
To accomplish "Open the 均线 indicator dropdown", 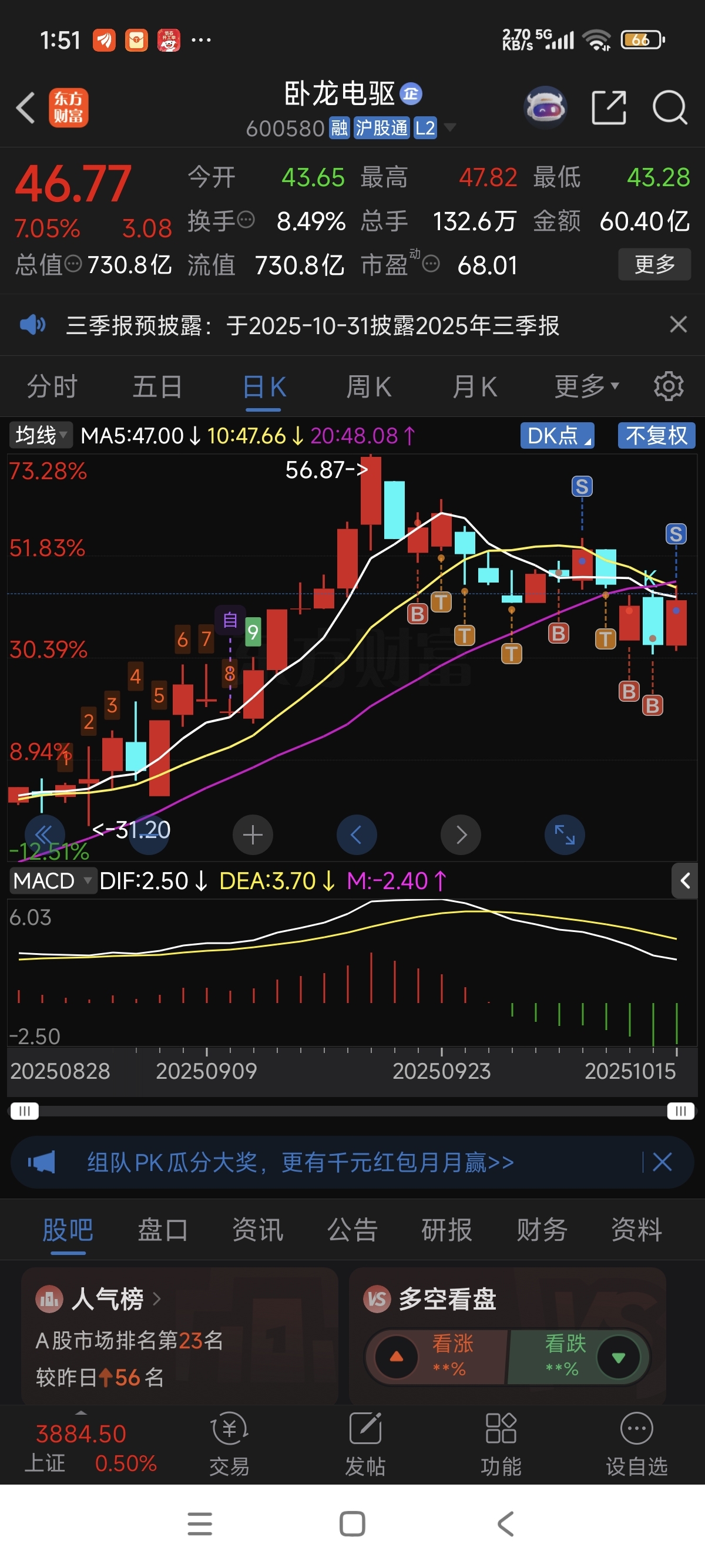I will pos(41,436).
